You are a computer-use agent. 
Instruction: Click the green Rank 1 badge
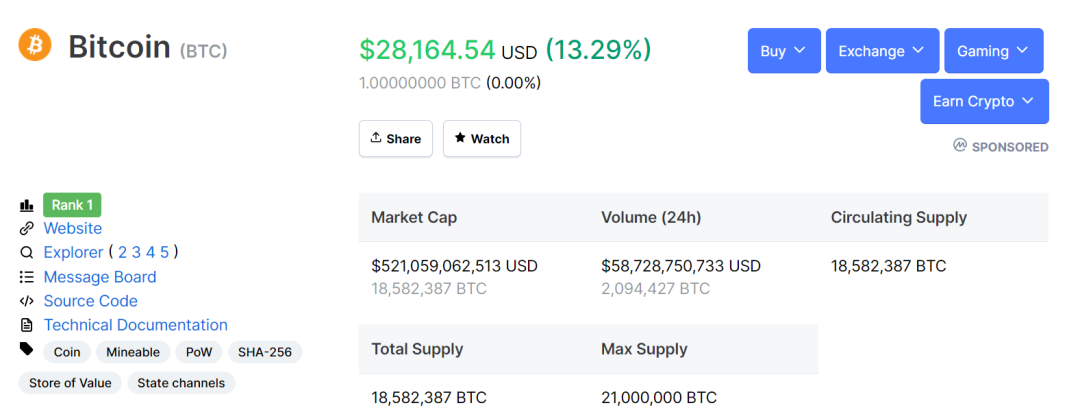72,205
